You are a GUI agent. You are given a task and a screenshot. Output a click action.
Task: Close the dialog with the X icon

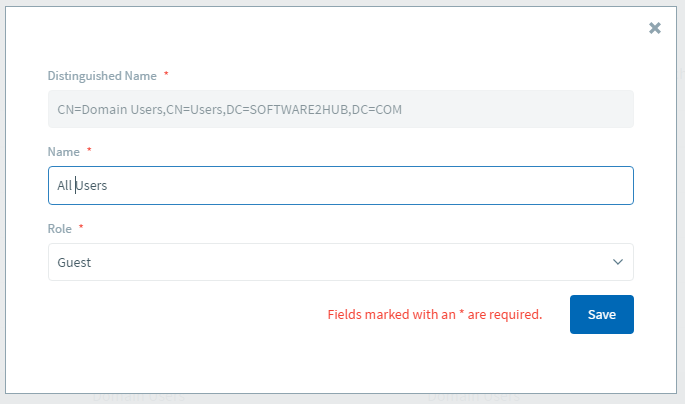click(655, 28)
